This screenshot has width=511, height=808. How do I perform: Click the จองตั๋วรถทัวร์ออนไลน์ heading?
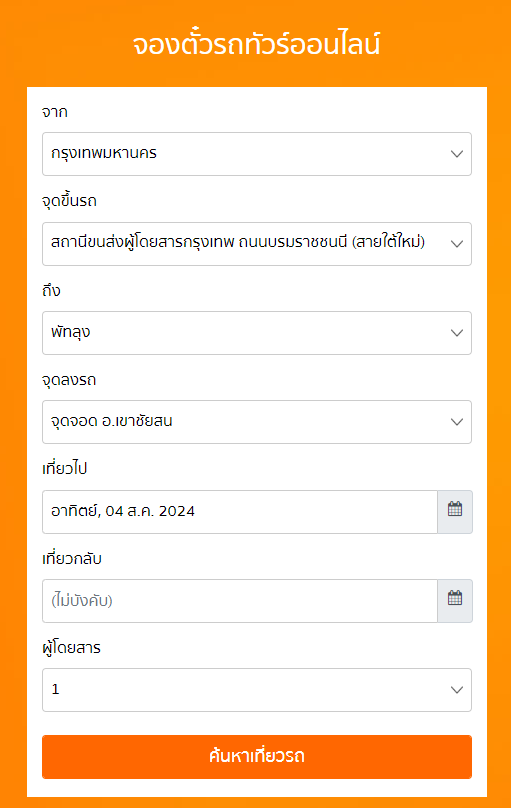pyautogui.click(x=257, y=44)
